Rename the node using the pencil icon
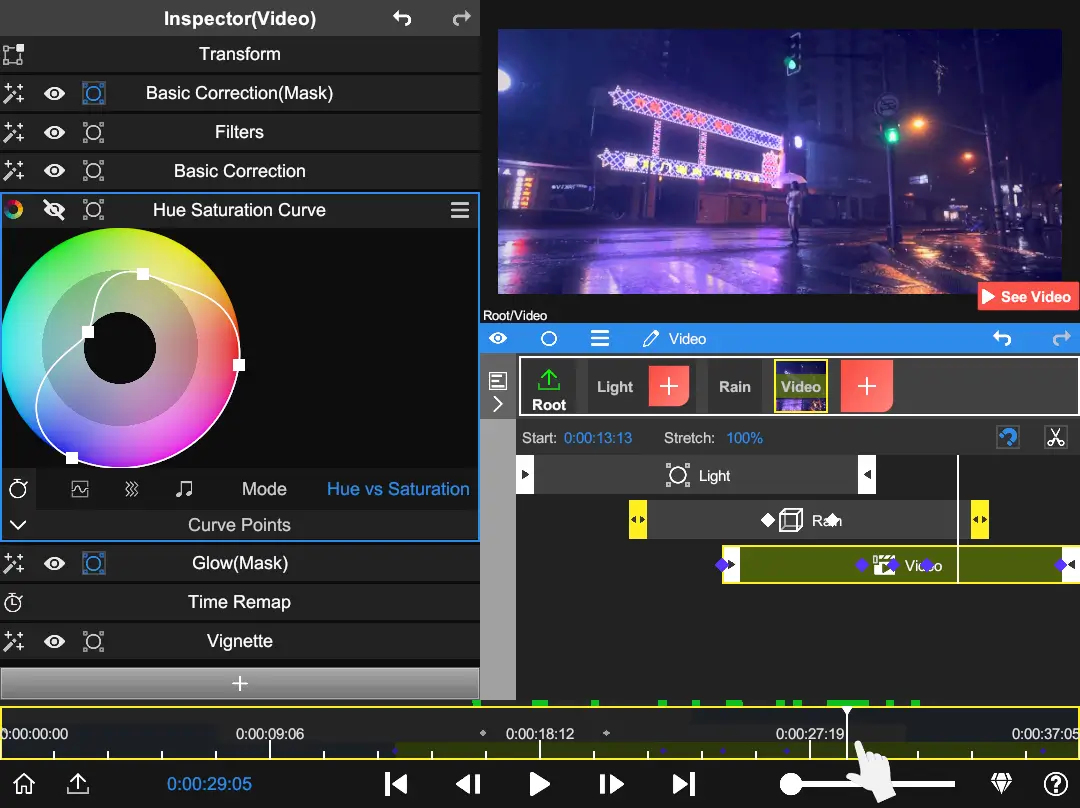The image size is (1080, 808). pos(650,338)
